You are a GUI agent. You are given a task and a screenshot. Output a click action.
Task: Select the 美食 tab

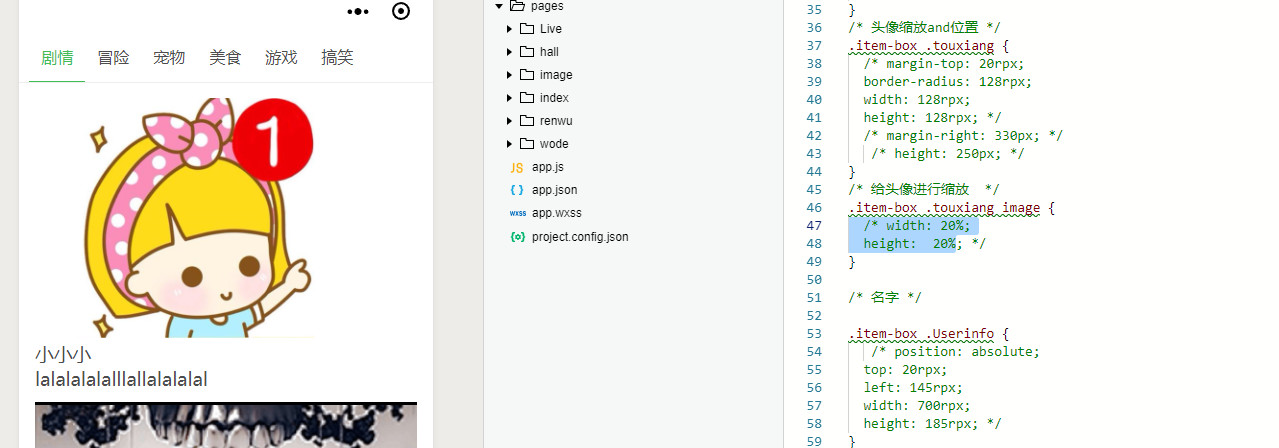tap(225, 58)
